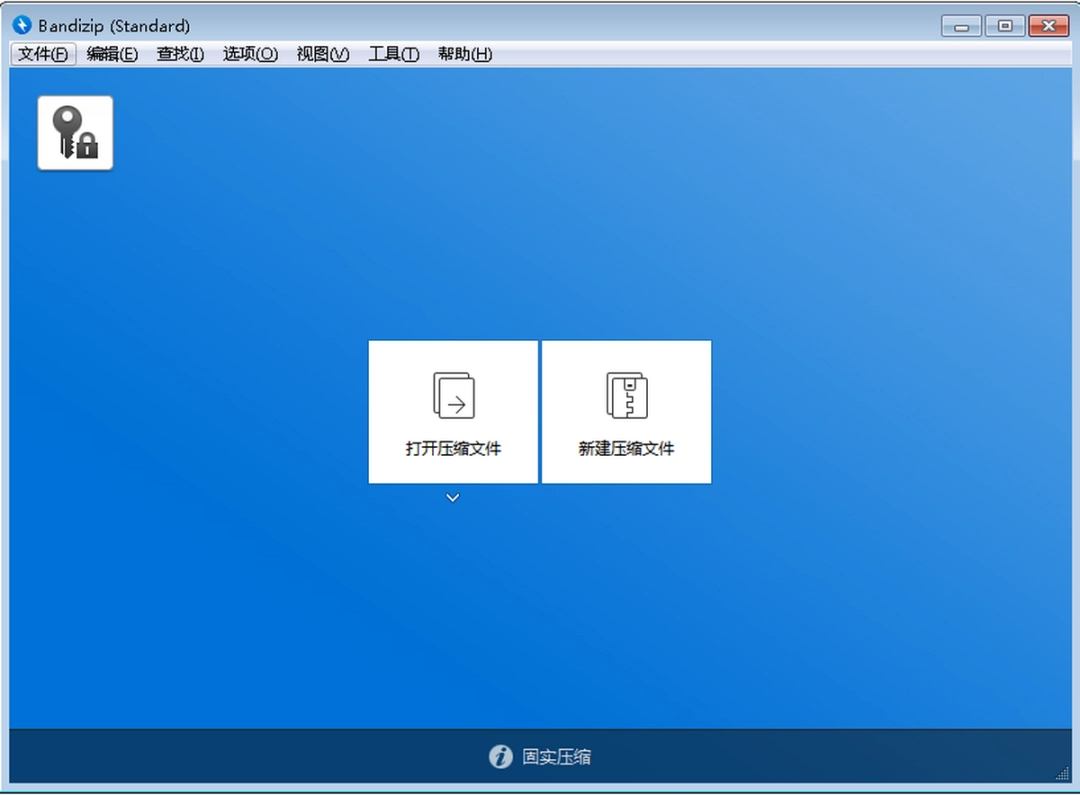Click the zipper archive icon on 新建压缩文件 tile
The image size is (1080, 795).
coord(626,394)
